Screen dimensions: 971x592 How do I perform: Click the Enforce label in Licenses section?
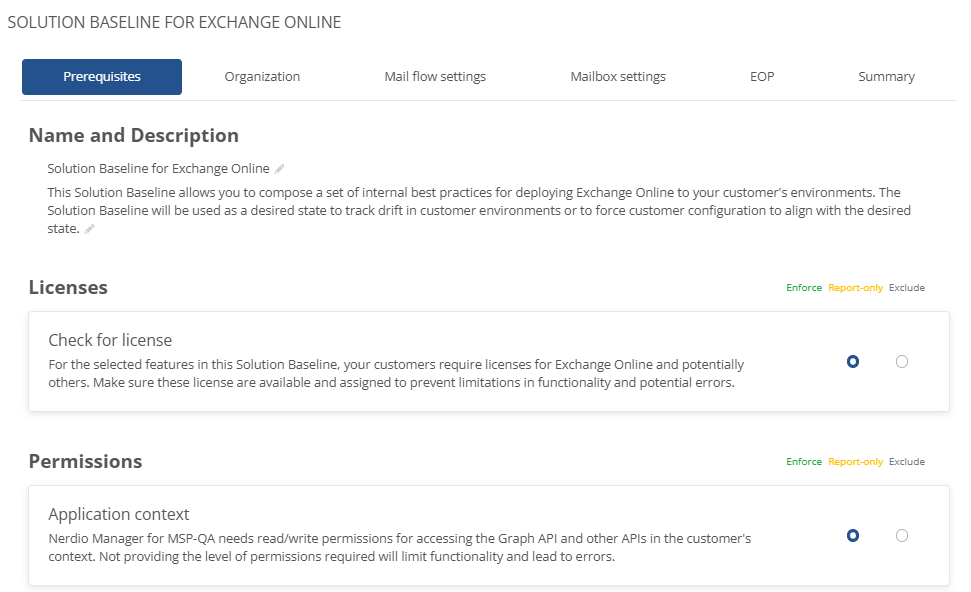[804, 288]
